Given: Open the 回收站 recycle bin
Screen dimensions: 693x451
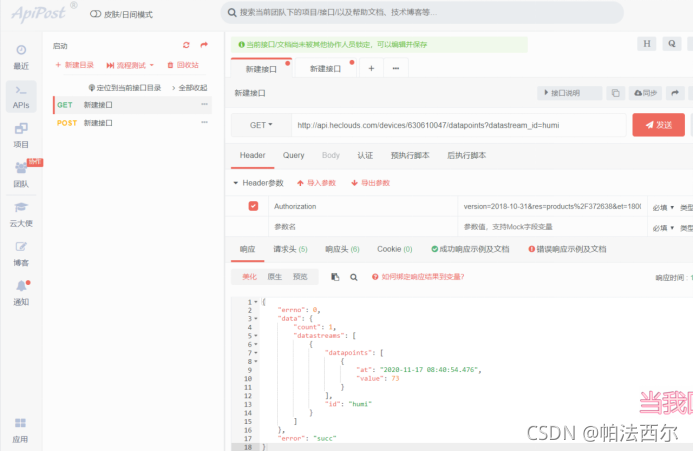Looking at the screenshot, I should [183, 65].
